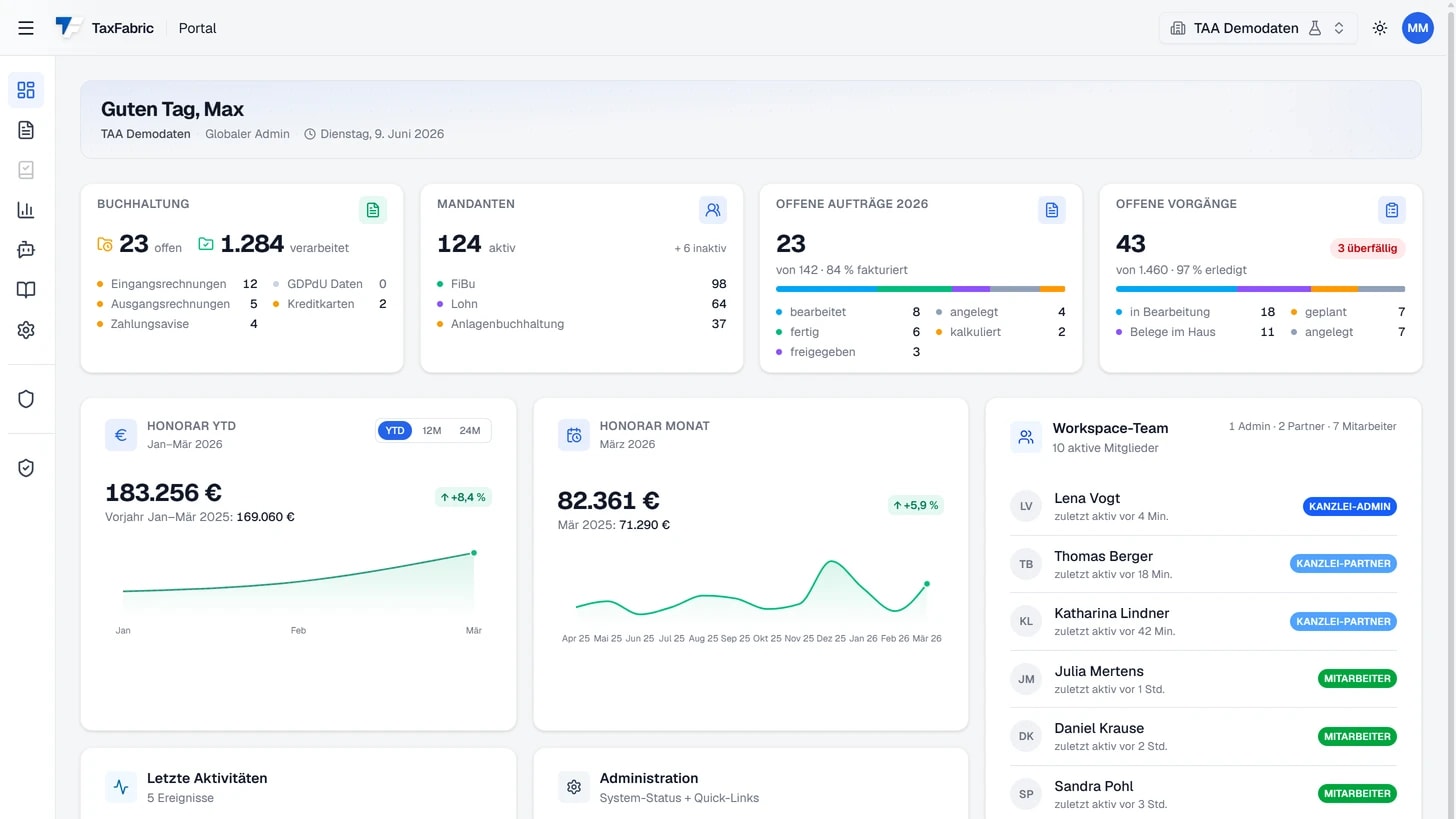This screenshot has height=819, width=1456.
Task: Click Thomas Berger's KANZLEI-PARTNER badge
Action: click(1343, 563)
